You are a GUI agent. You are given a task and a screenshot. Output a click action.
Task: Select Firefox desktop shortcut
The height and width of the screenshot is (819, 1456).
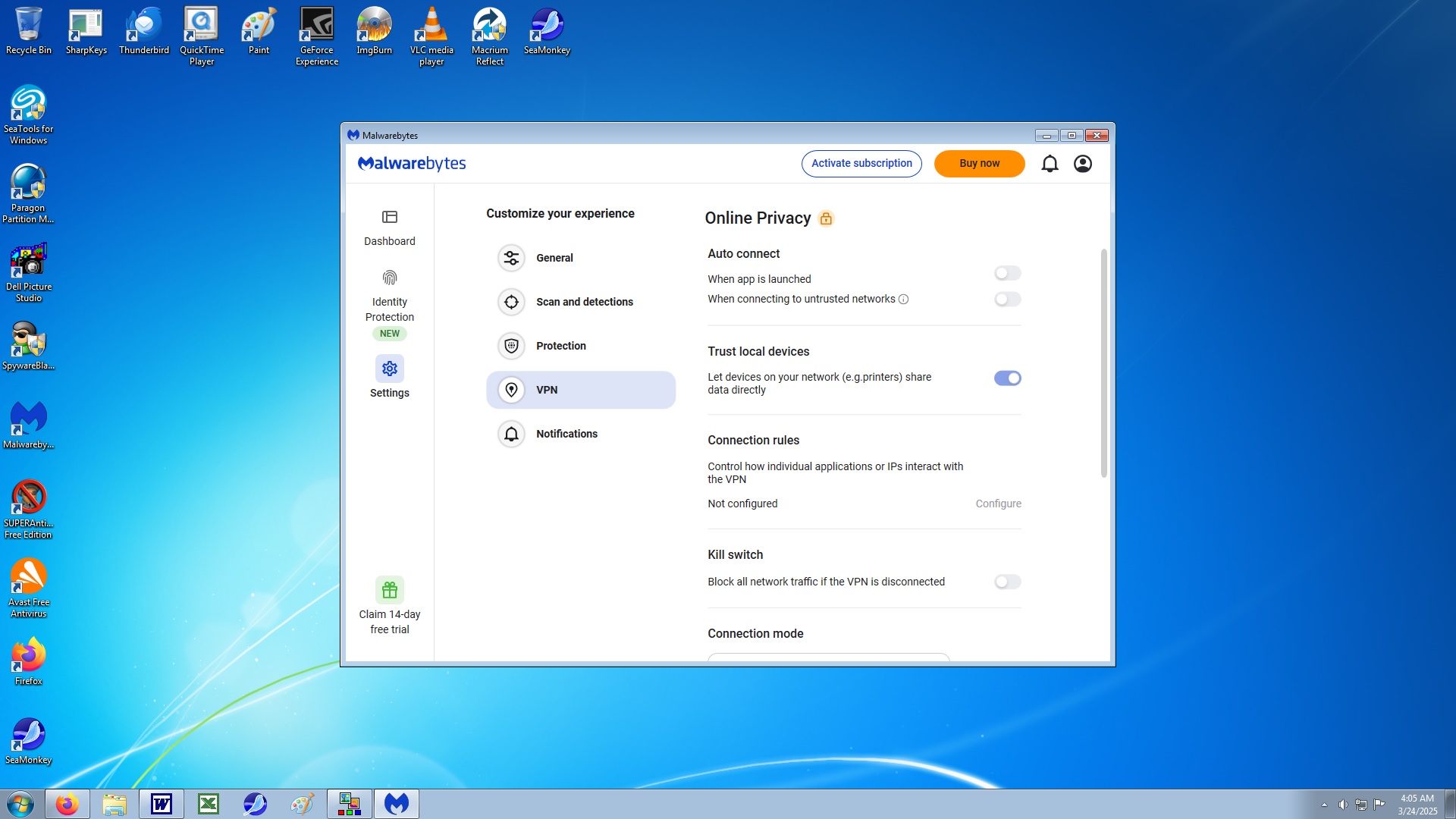pyautogui.click(x=29, y=662)
